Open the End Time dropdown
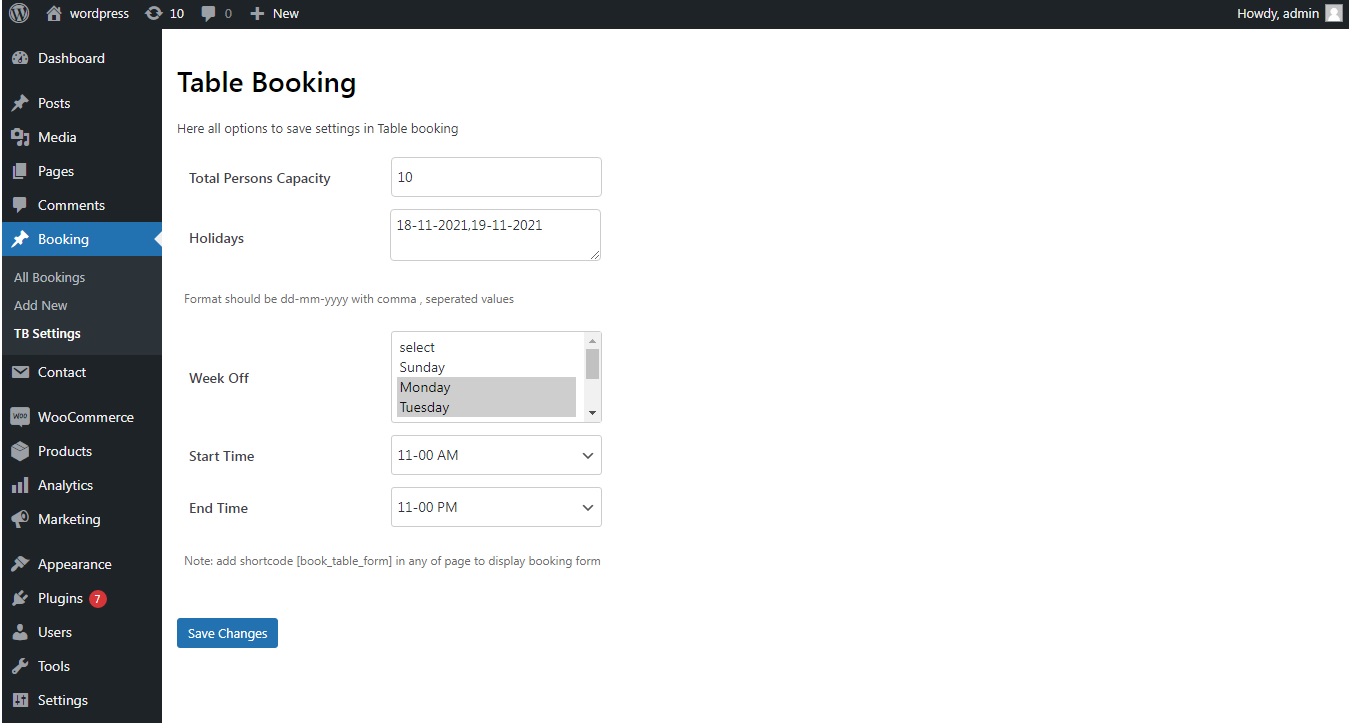This screenshot has width=1352, height=728. pyautogui.click(x=495, y=507)
